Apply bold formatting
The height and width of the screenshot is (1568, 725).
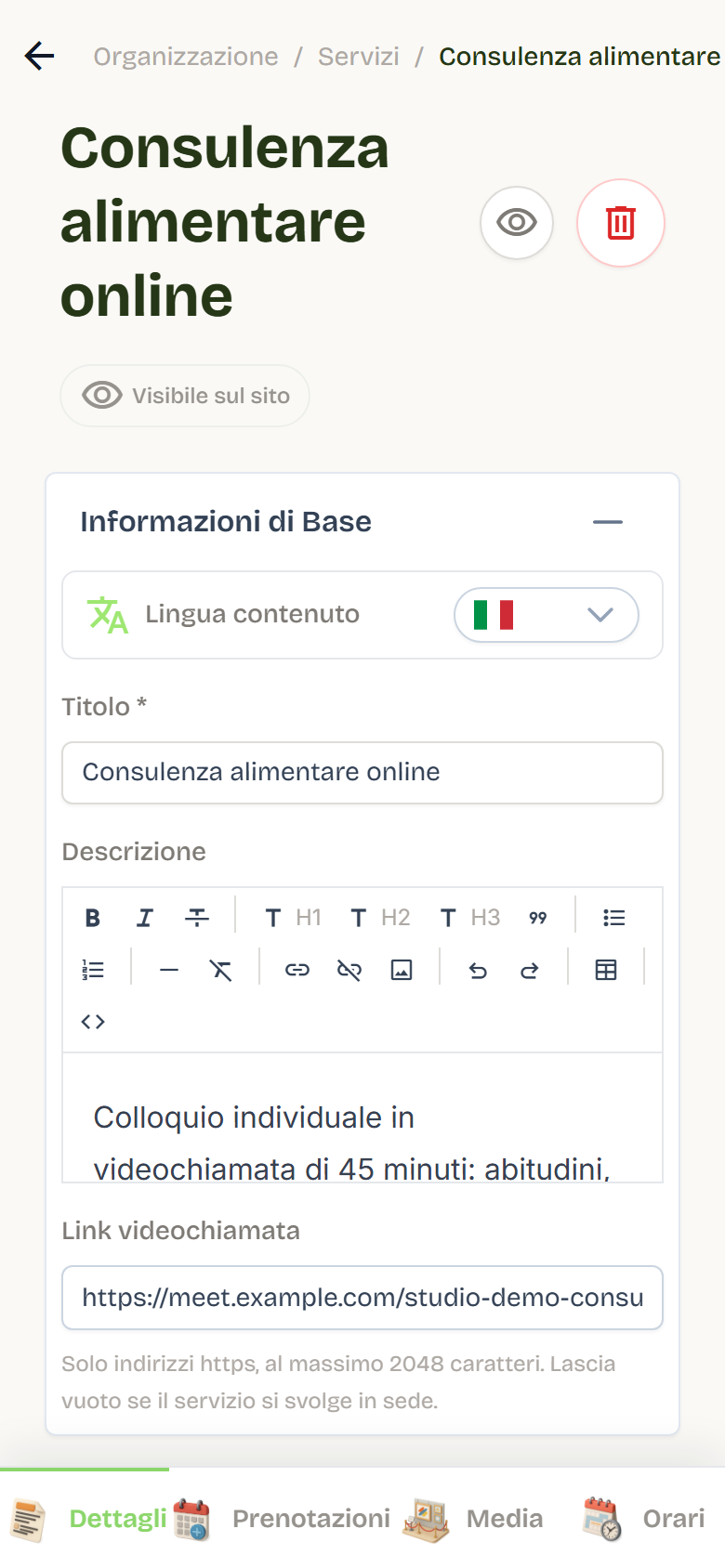click(x=93, y=918)
